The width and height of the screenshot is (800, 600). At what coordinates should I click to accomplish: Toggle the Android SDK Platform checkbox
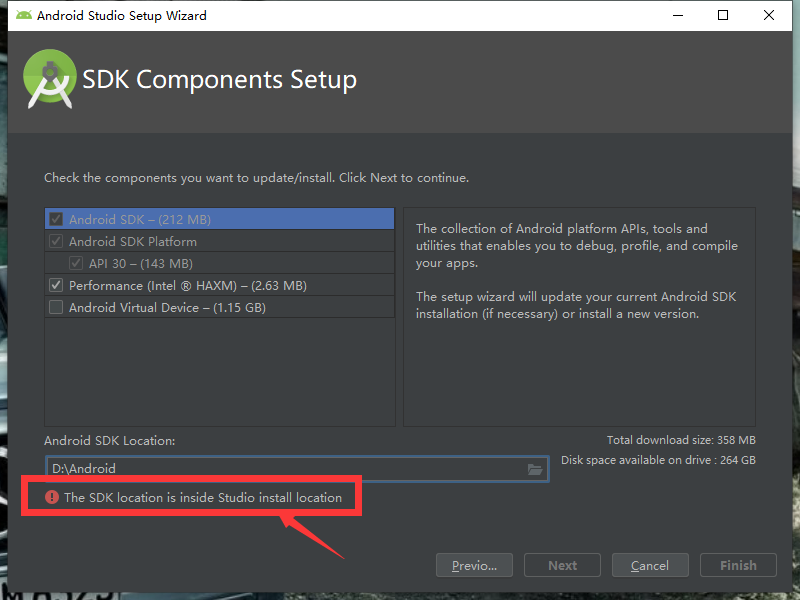[56, 241]
